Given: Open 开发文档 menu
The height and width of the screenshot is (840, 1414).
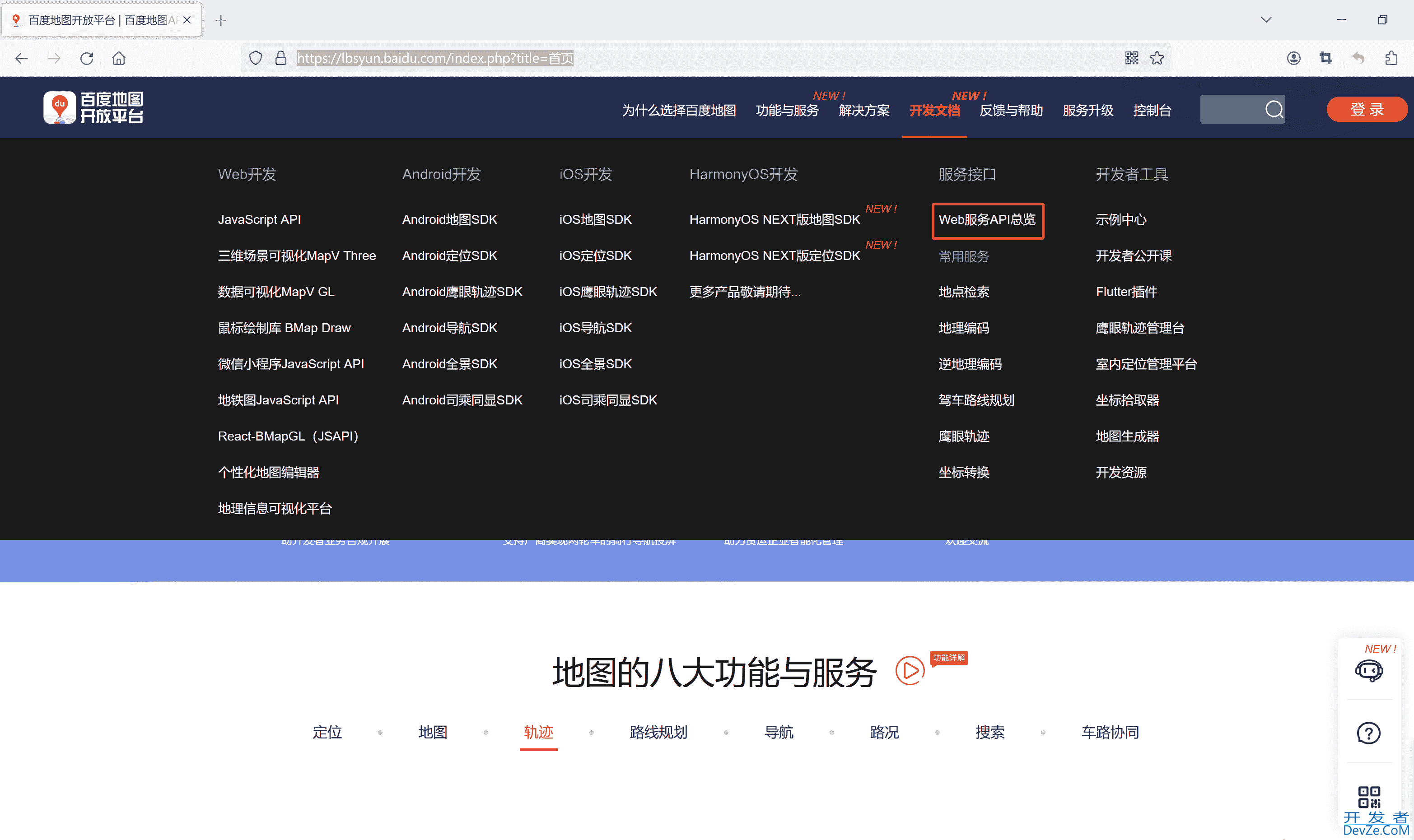Looking at the screenshot, I should [x=934, y=111].
